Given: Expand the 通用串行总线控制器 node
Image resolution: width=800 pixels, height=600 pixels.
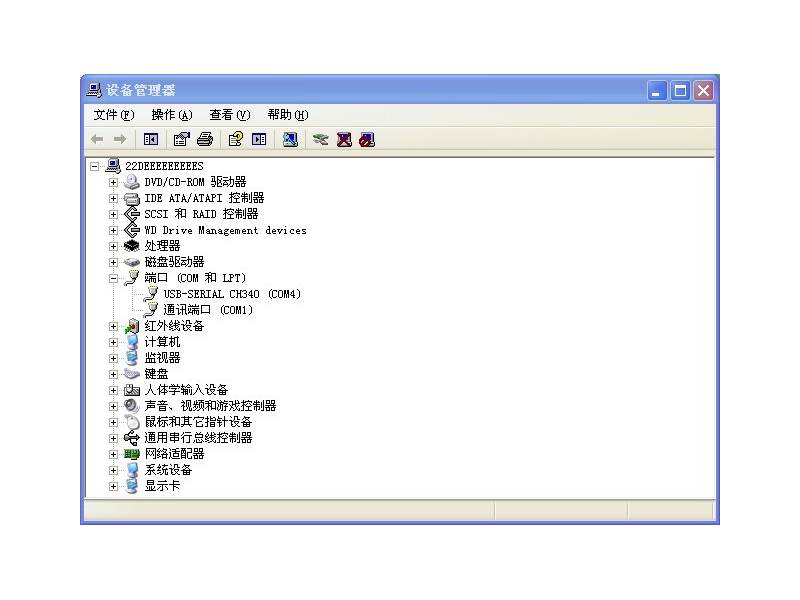Looking at the screenshot, I should point(113,438).
